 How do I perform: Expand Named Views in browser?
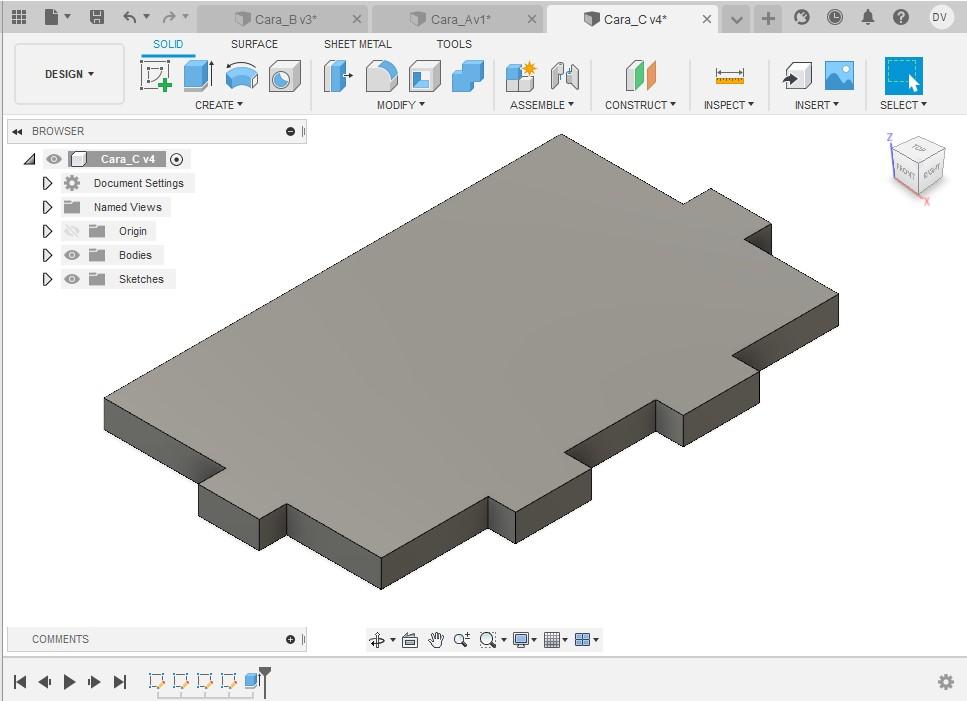(47, 207)
